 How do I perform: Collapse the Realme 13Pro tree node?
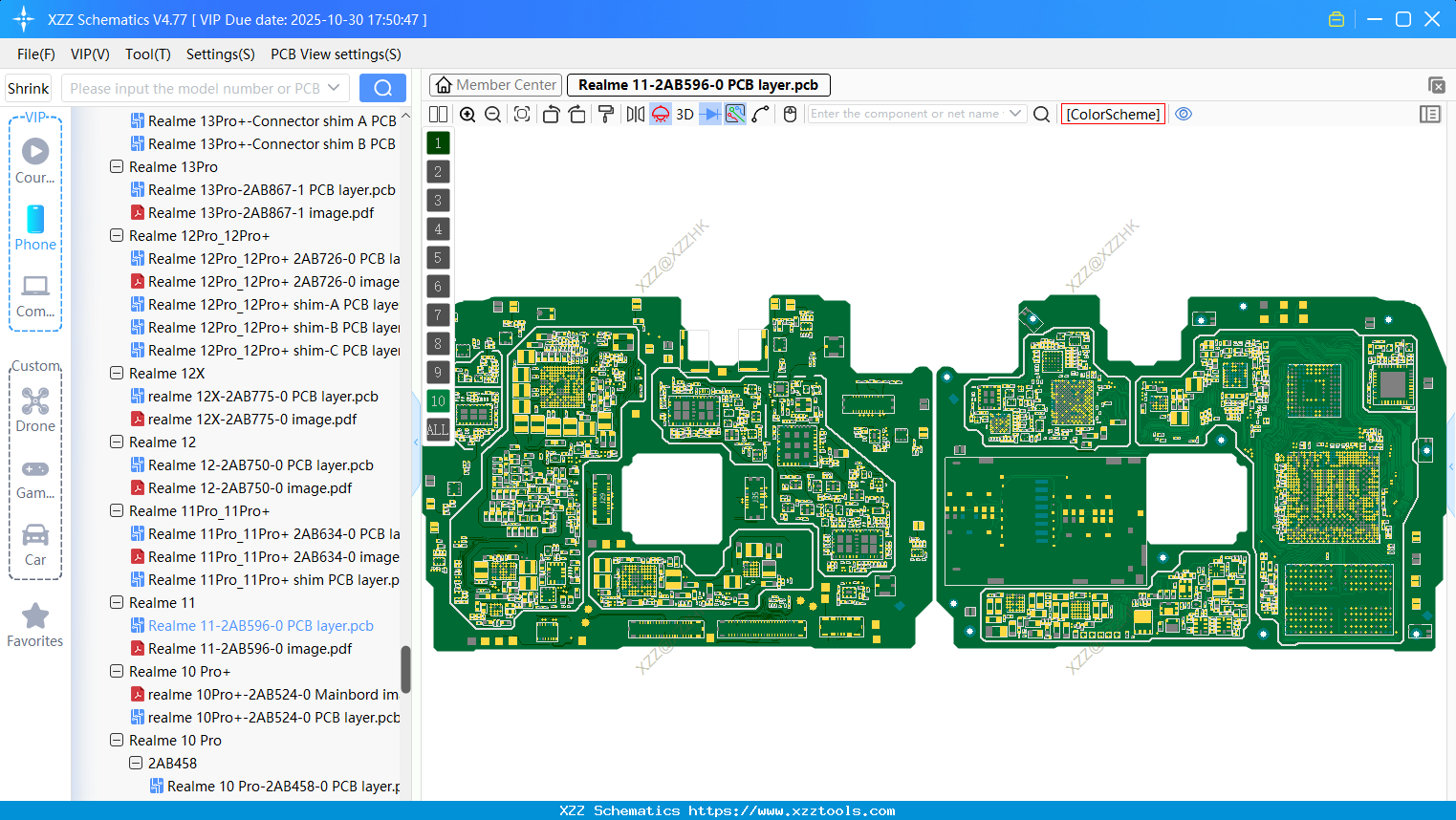tap(117, 167)
